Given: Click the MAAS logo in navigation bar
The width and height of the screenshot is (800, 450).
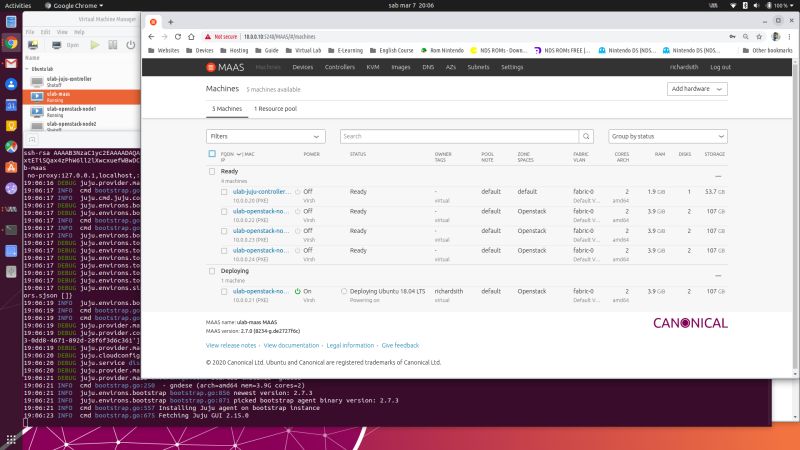Looking at the screenshot, I should click(225, 67).
